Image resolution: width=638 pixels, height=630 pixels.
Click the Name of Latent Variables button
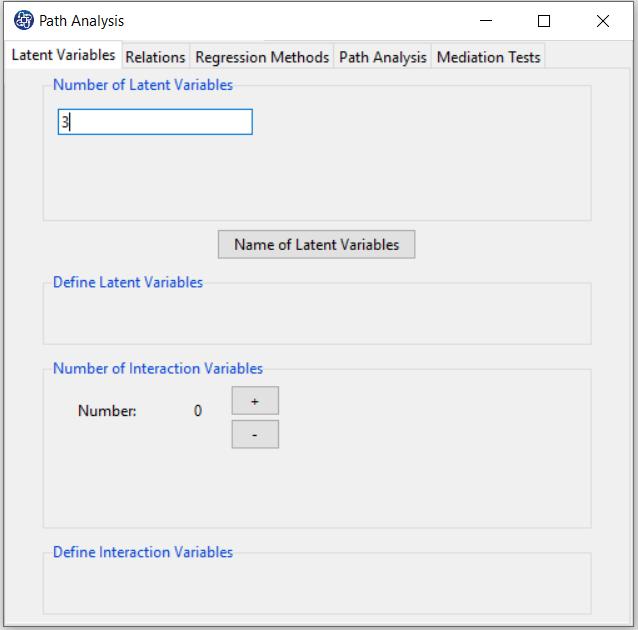pyautogui.click(x=317, y=244)
